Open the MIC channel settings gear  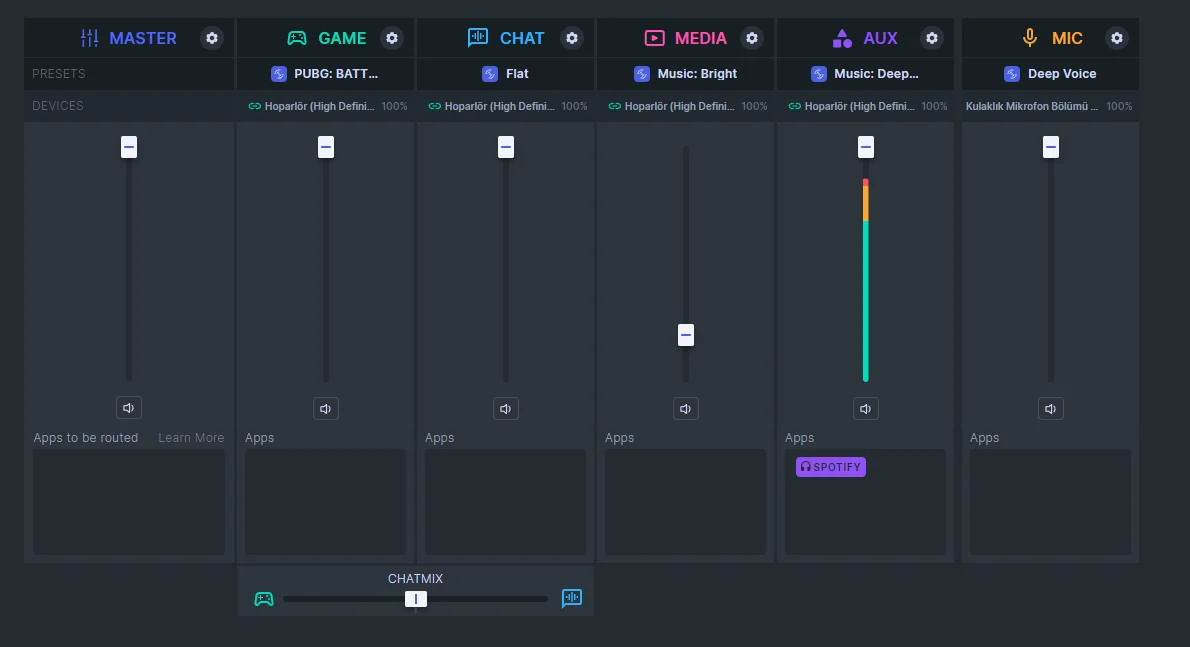tap(1116, 38)
